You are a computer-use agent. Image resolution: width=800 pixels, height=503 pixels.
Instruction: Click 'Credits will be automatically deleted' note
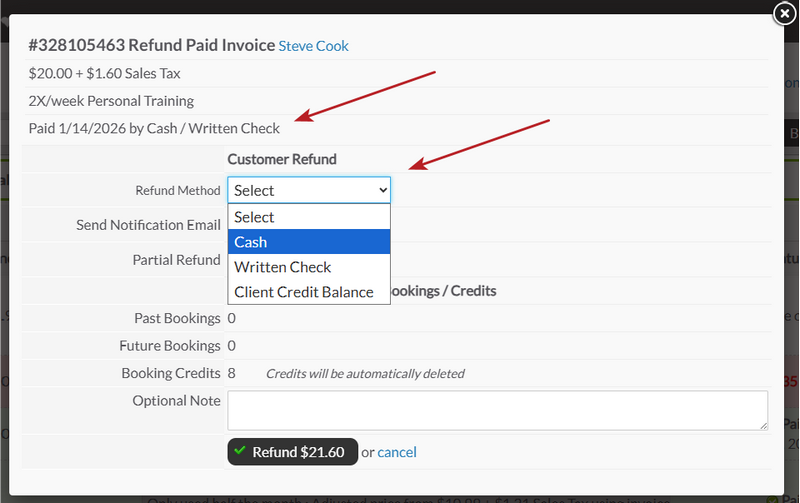365,374
